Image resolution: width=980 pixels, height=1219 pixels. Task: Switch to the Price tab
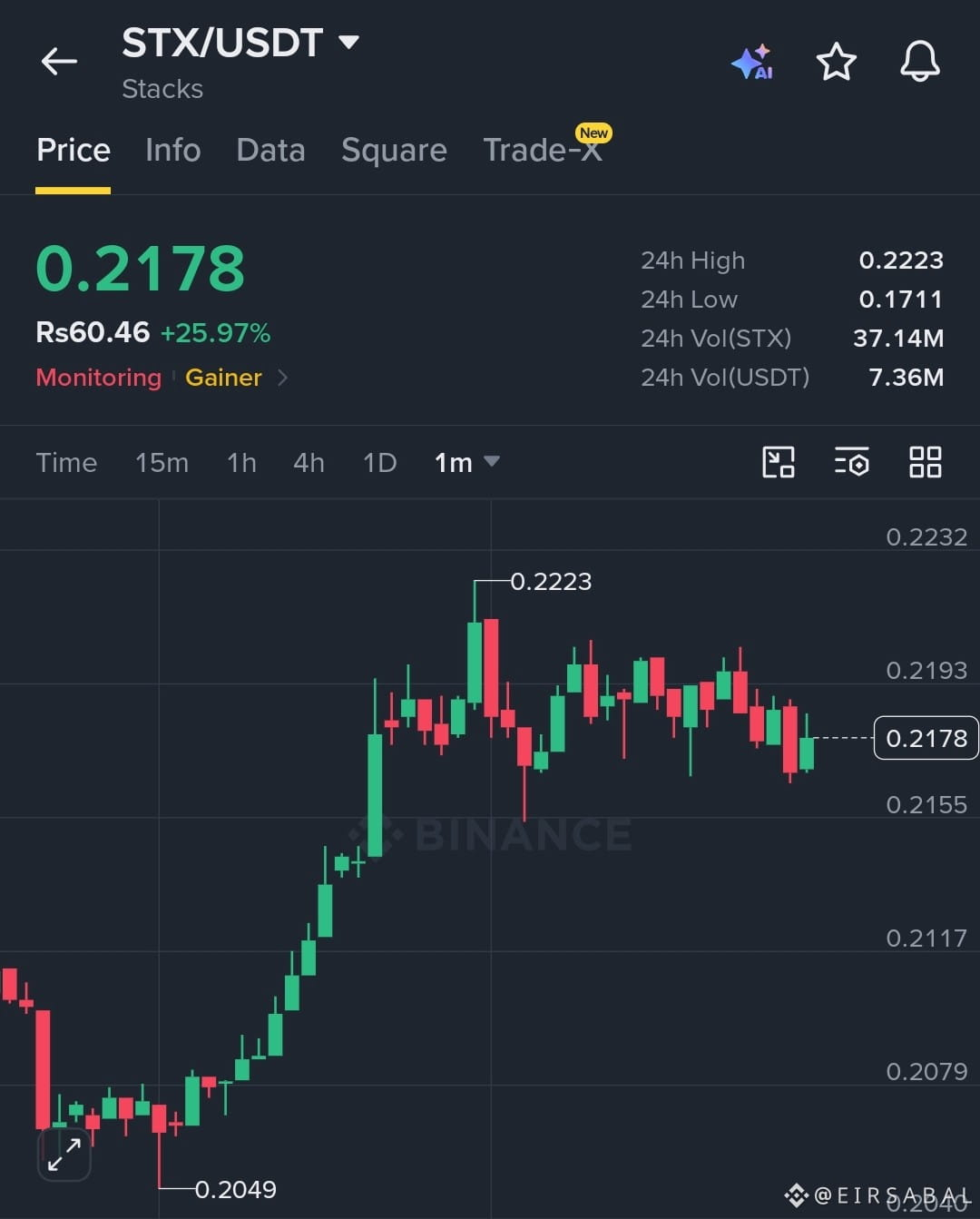pyautogui.click(x=73, y=150)
